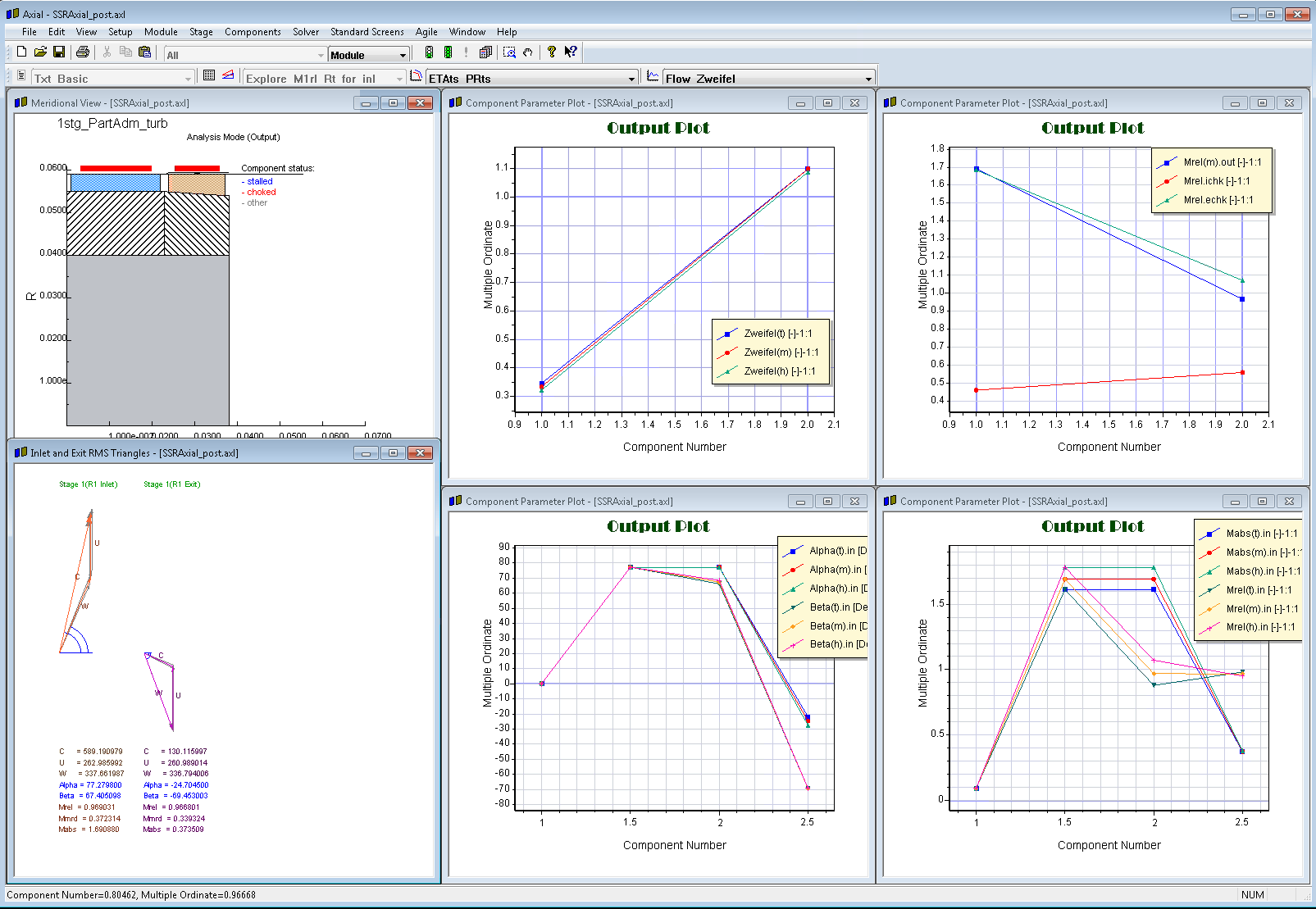Click the Open file folder icon

(40, 52)
